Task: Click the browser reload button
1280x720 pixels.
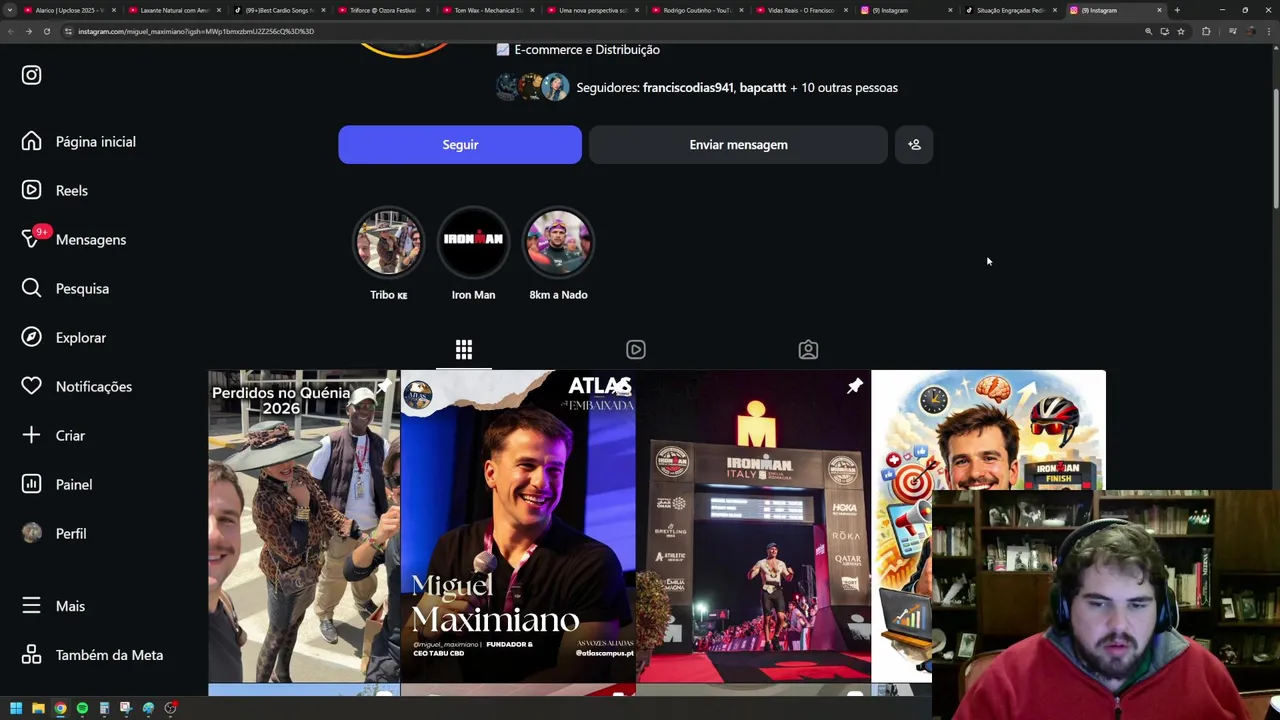Action: click(x=46, y=31)
